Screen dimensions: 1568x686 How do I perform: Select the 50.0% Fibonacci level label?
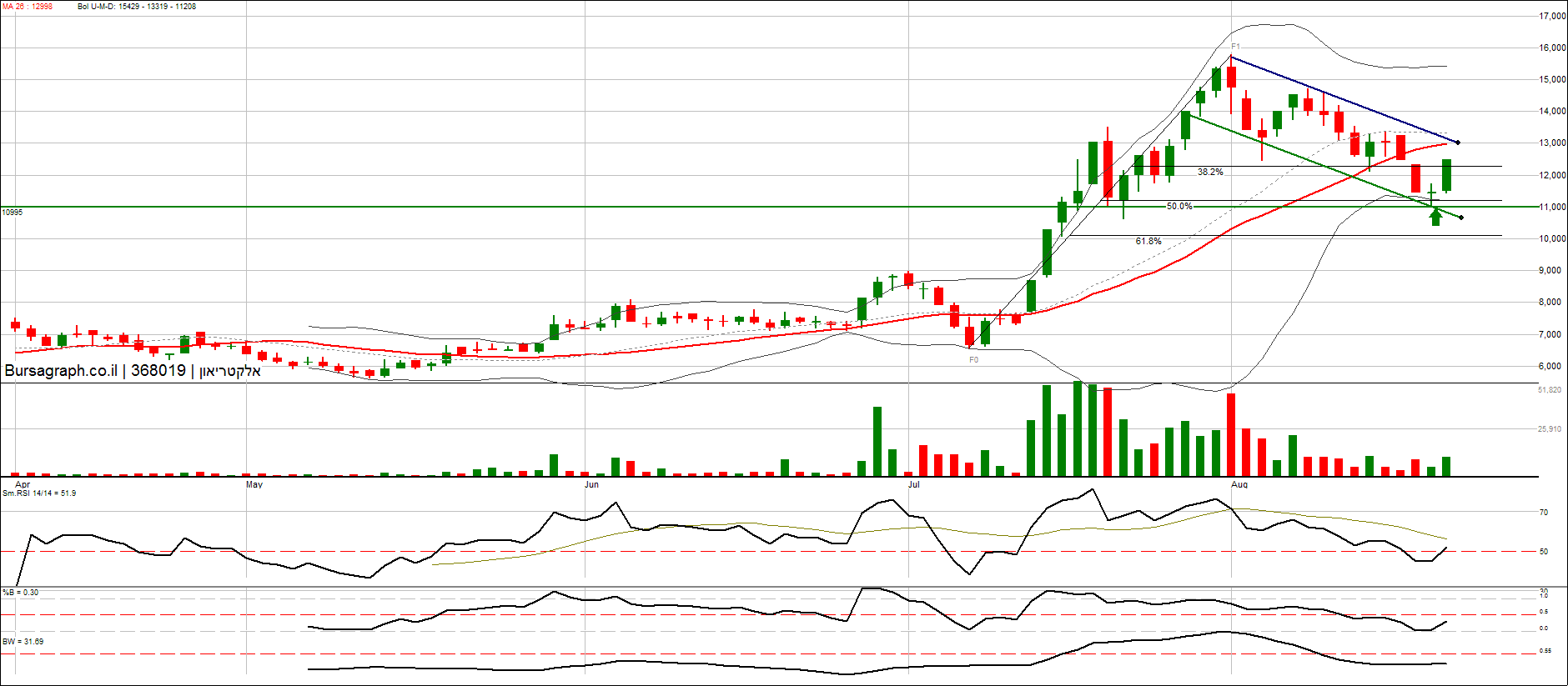[1179, 206]
